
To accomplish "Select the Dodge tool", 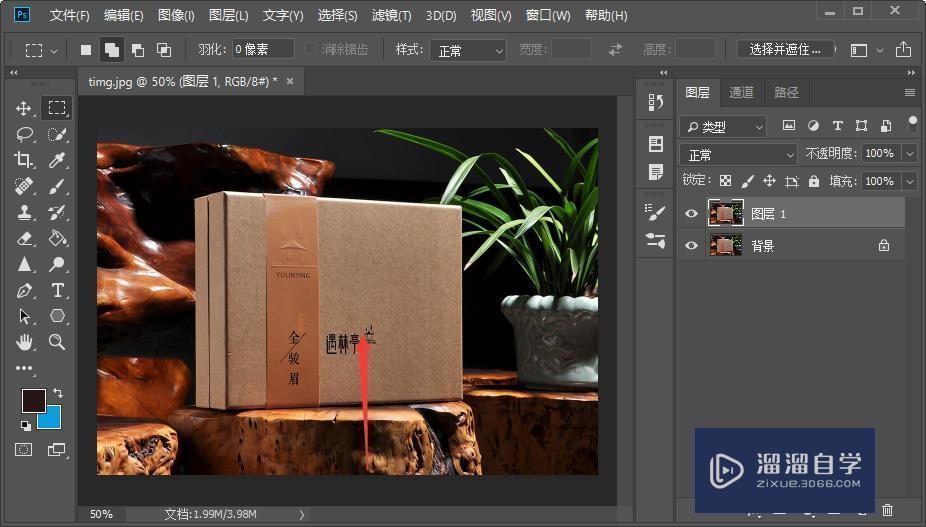I will [x=57, y=264].
